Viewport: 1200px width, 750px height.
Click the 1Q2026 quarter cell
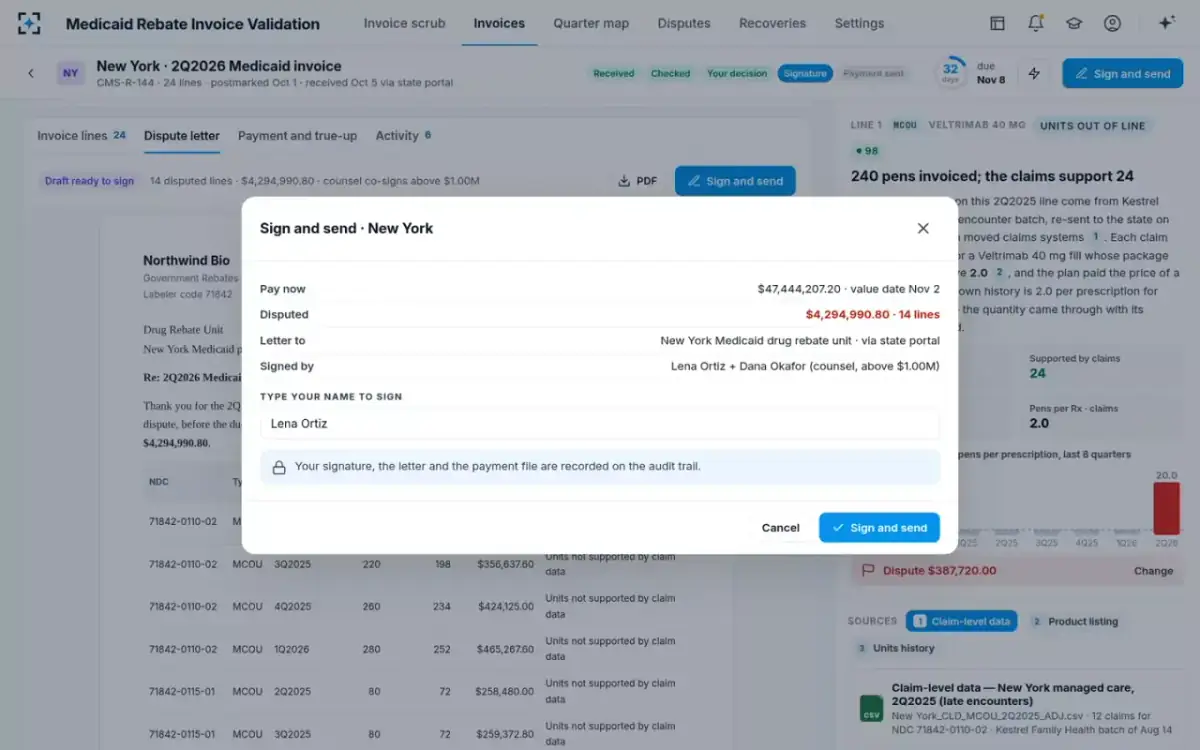click(292, 649)
